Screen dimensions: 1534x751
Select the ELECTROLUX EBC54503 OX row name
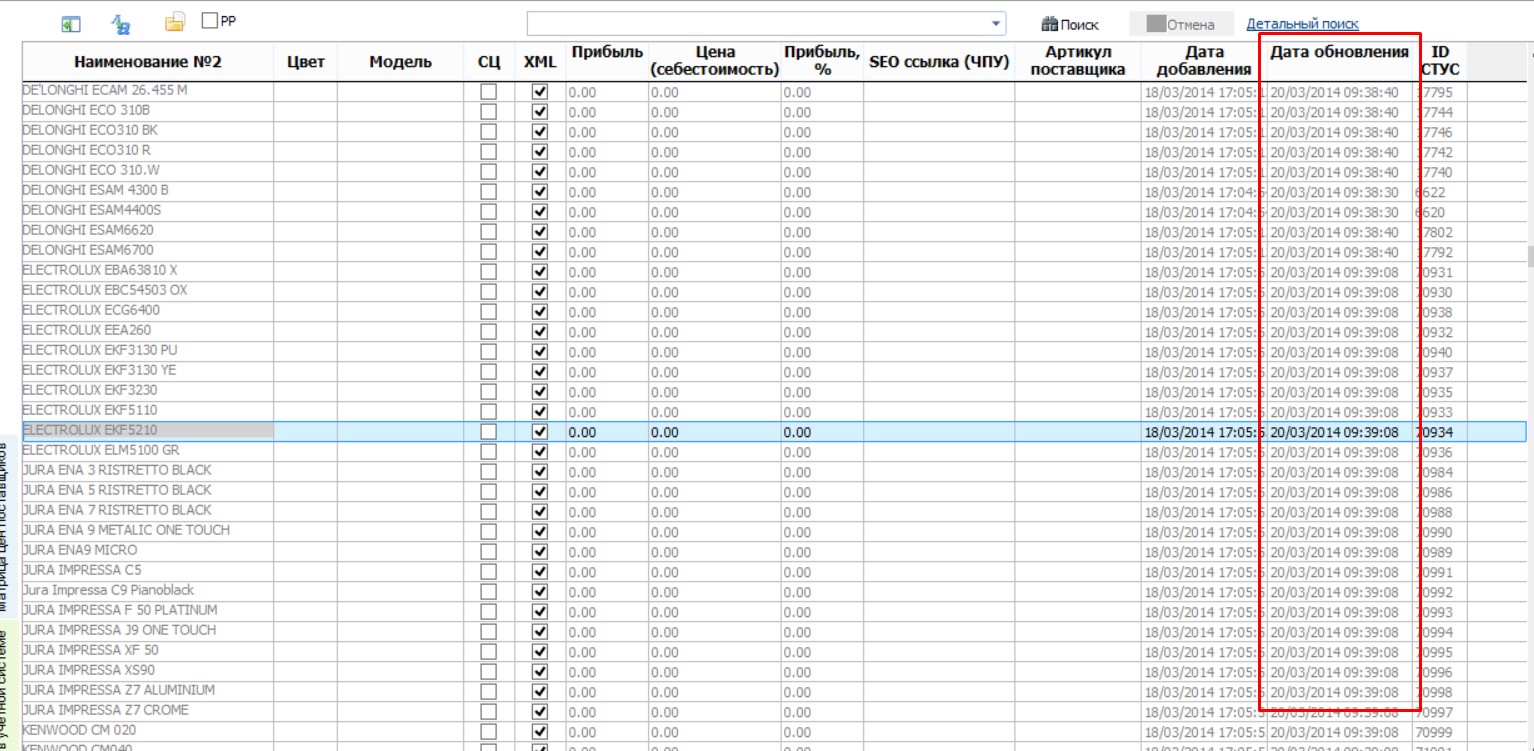coord(105,290)
